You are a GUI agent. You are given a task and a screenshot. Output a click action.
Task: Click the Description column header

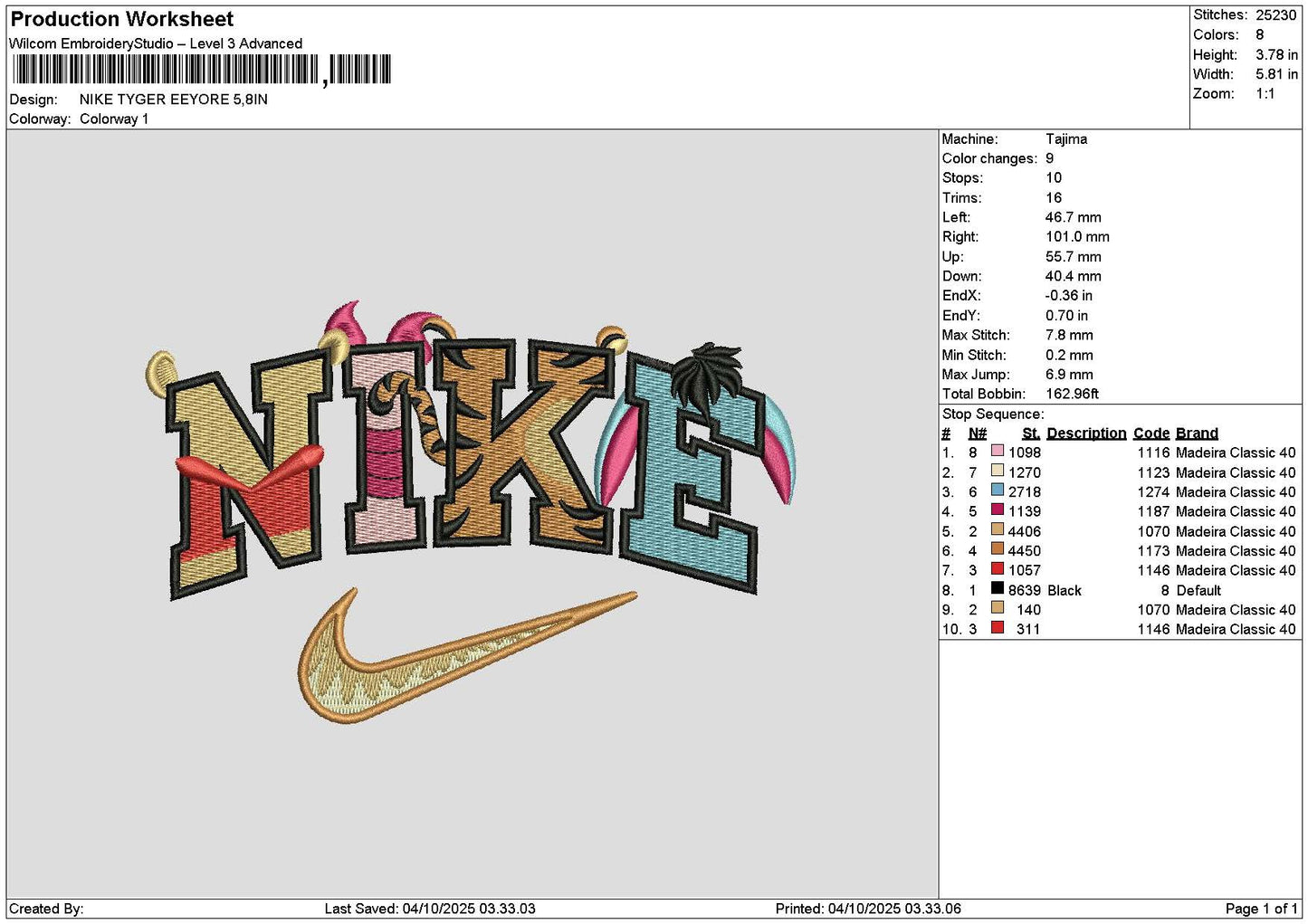1086,433
